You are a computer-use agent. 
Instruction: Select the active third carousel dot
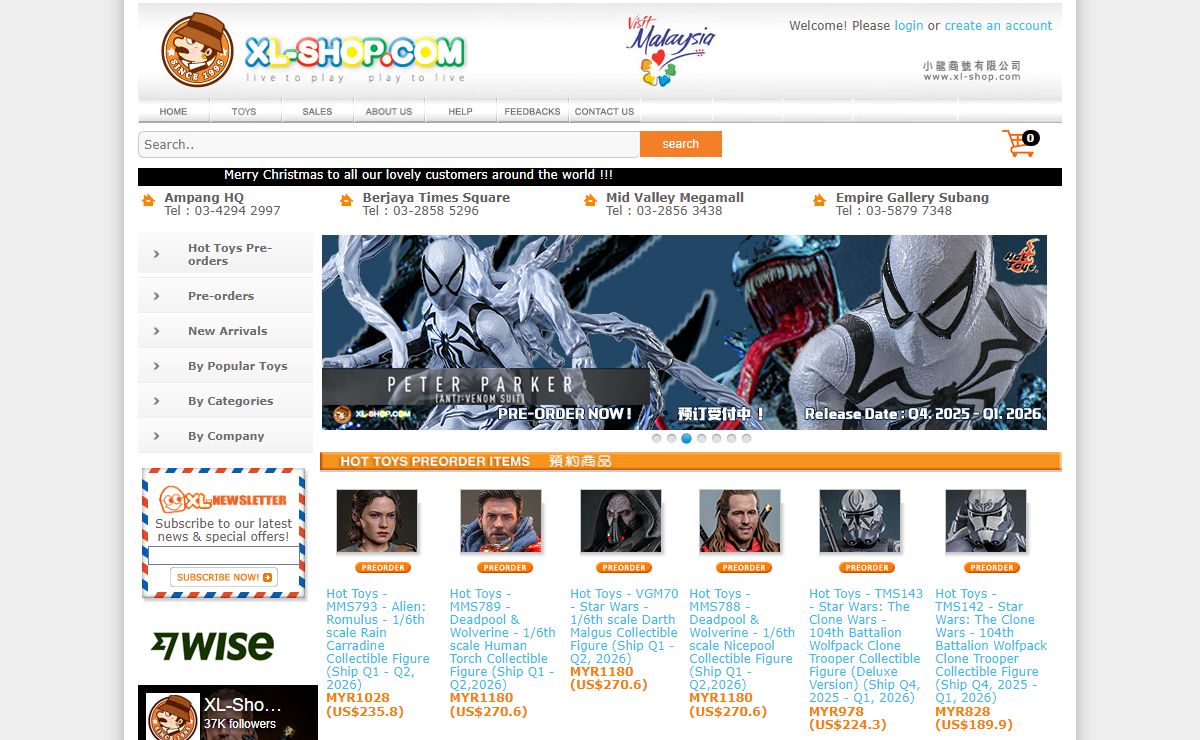point(687,438)
